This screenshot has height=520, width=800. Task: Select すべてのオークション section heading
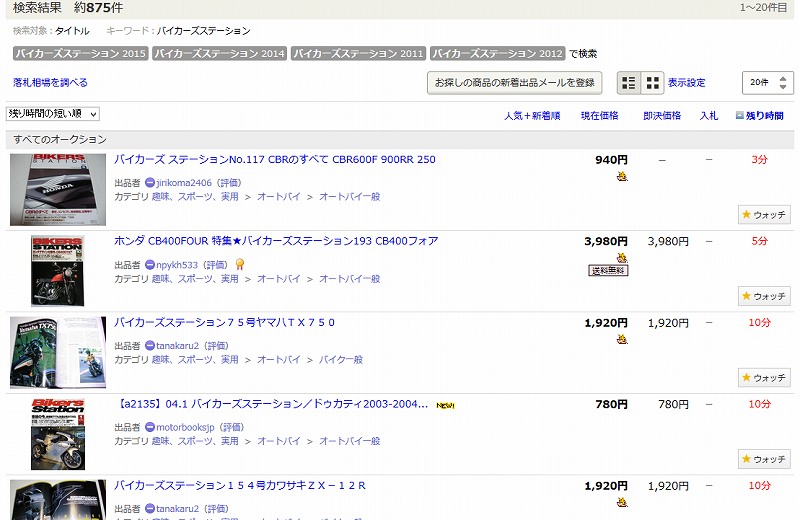click(60, 139)
